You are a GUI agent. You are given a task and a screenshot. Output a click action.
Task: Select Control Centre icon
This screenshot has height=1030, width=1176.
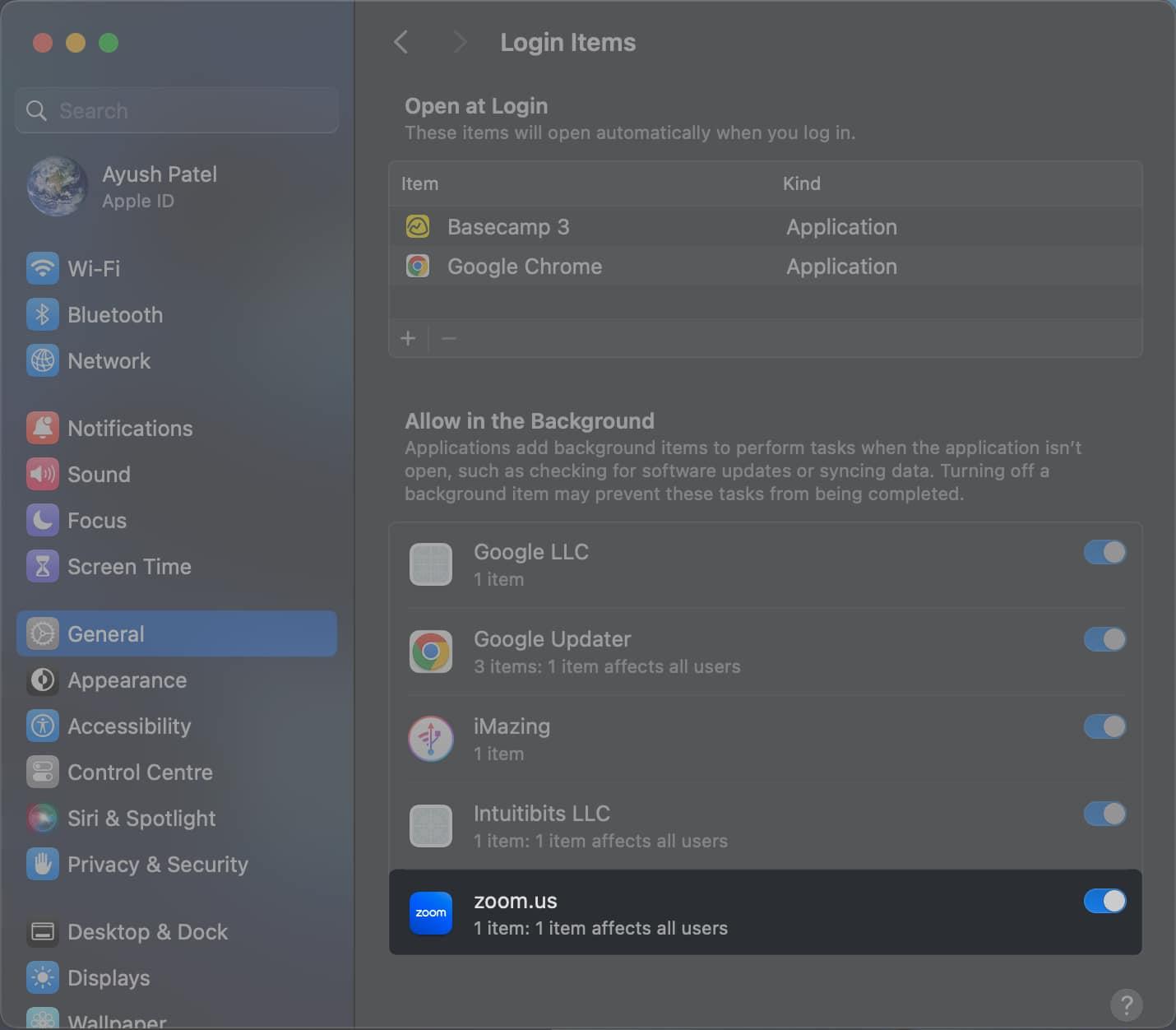pos(43,772)
